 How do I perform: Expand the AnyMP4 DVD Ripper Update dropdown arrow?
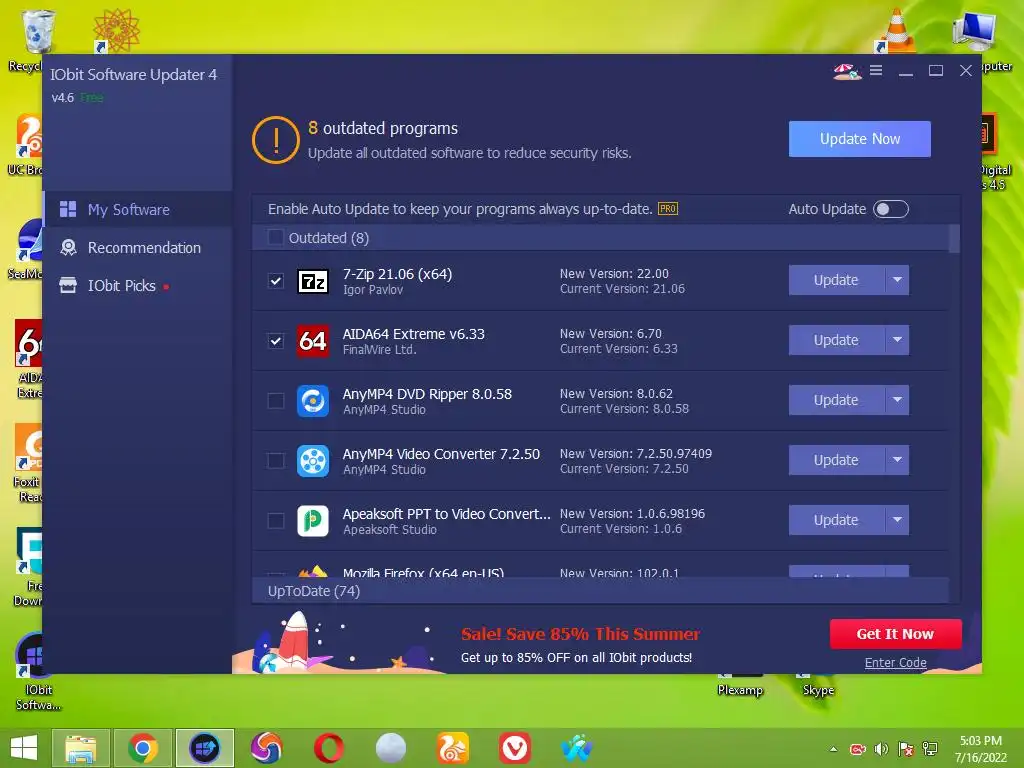click(x=897, y=400)
